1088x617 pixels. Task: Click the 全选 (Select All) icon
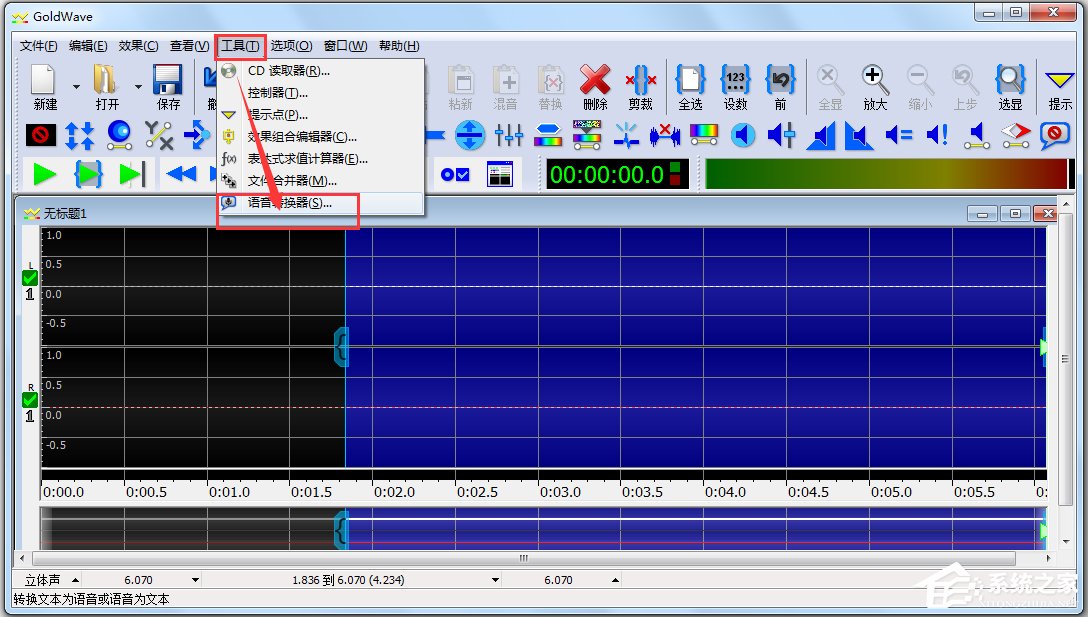click(690, 79)
